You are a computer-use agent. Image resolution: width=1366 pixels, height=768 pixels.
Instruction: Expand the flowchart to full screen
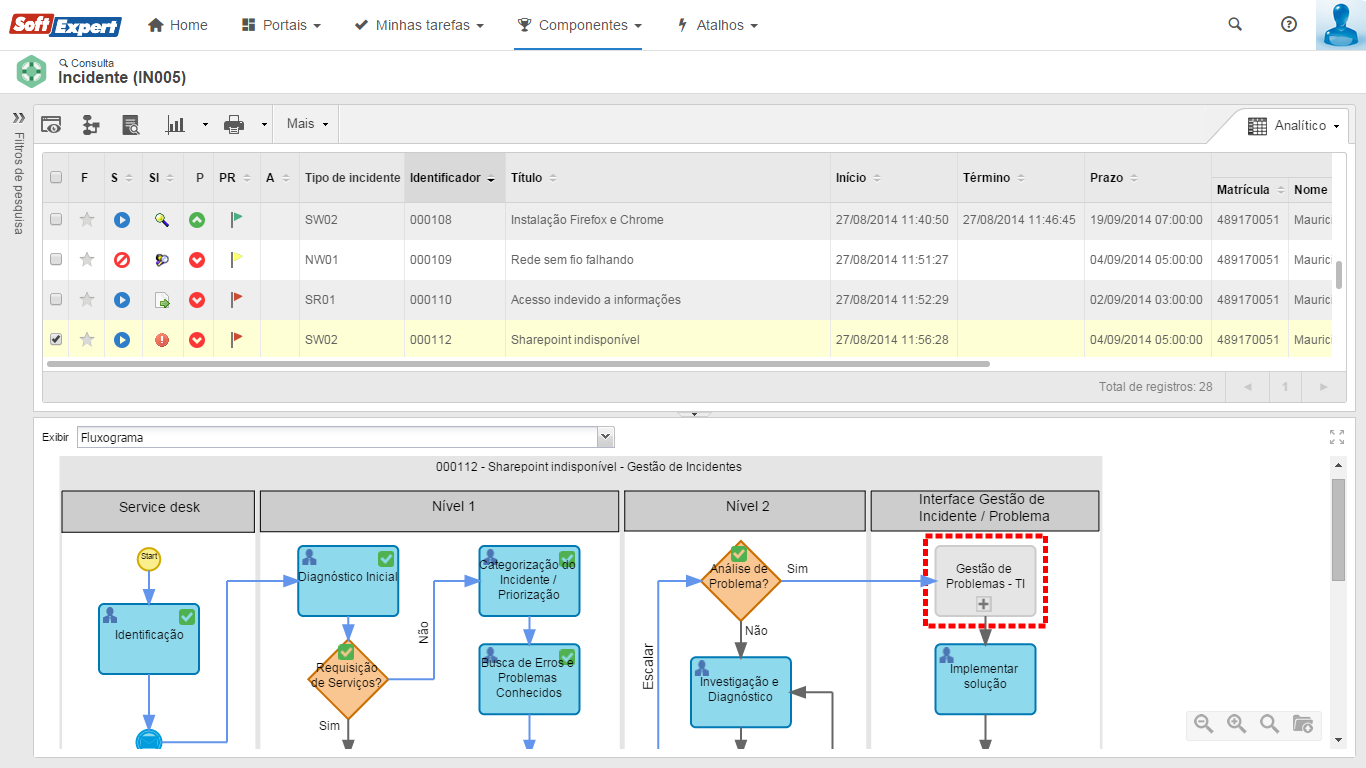click(x=1337, y=437)
